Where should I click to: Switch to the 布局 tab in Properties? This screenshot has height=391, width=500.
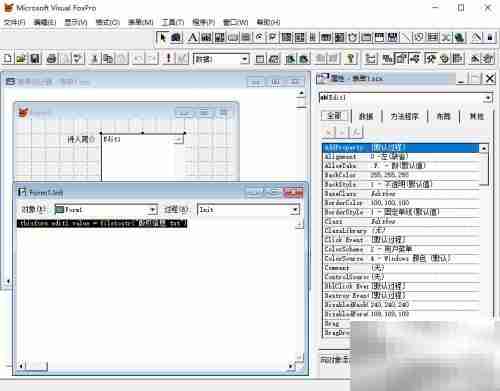[444, 116]
